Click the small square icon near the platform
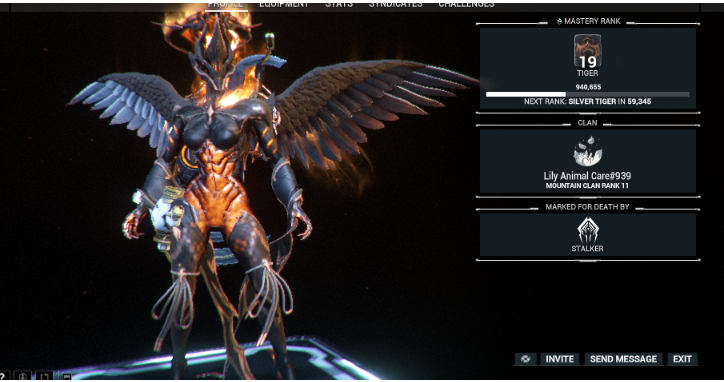The width and height of the screenshot is (724, 382). click(67, 377)
